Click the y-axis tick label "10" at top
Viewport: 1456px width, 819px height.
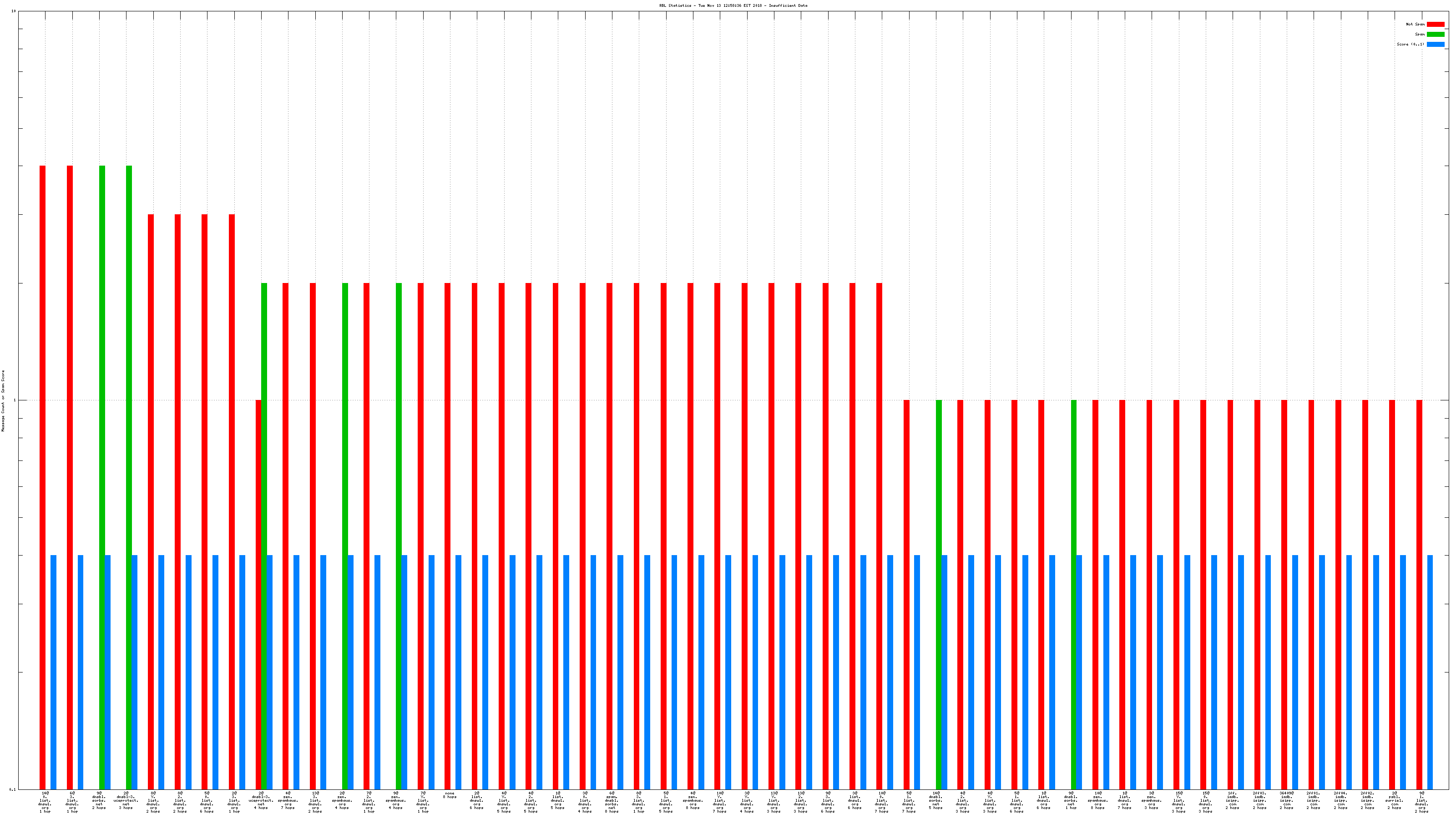[x=14, y=11]
